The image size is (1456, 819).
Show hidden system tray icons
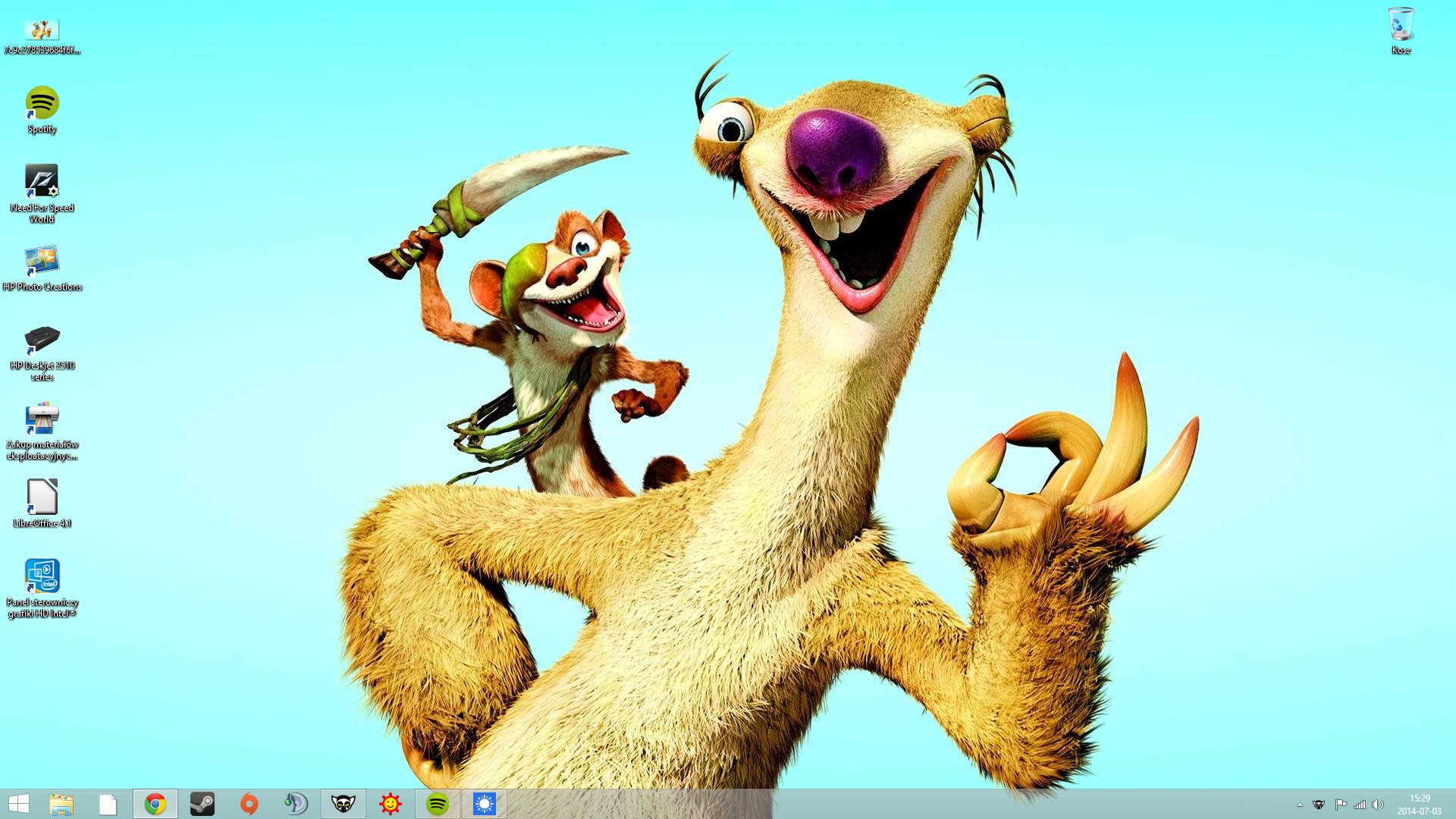pos(1300,805)
